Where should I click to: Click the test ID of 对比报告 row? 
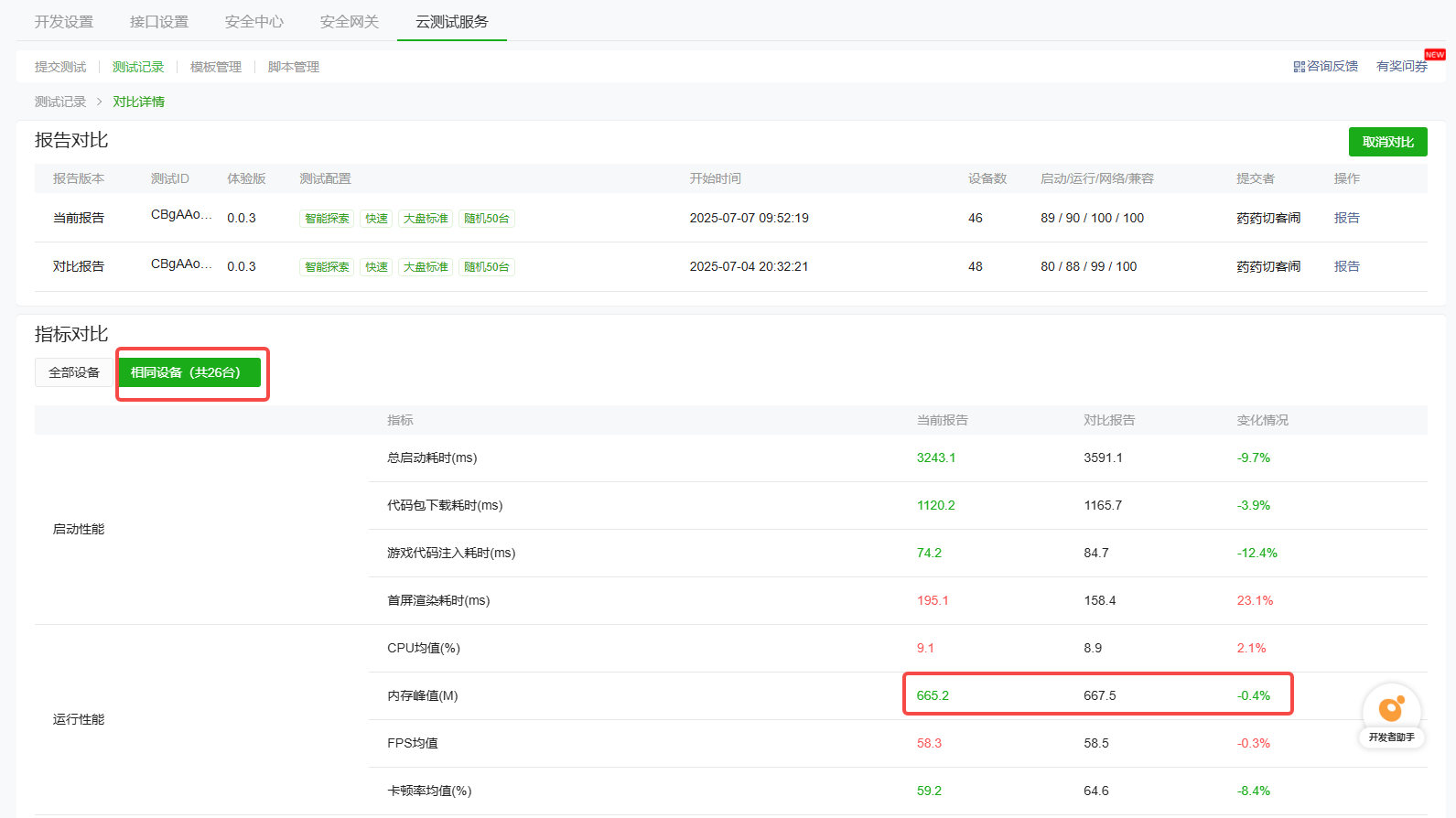pos(181,264)
